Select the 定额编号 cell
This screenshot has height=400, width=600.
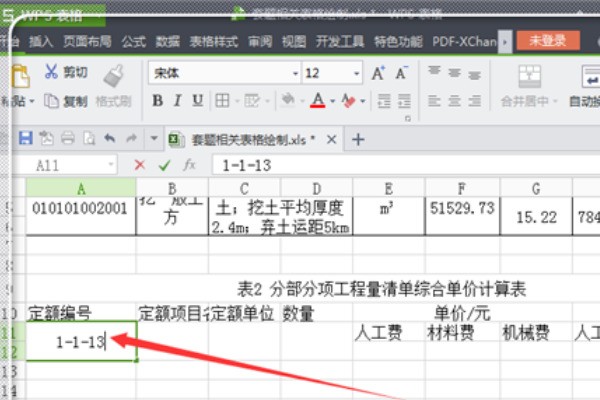click(81, 313)
